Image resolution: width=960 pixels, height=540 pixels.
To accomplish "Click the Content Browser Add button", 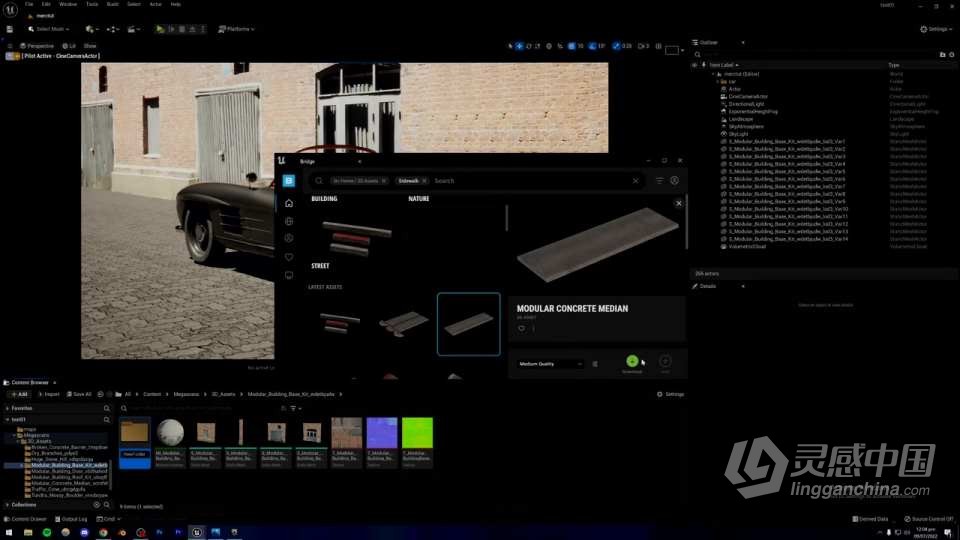I will point(19,394).
